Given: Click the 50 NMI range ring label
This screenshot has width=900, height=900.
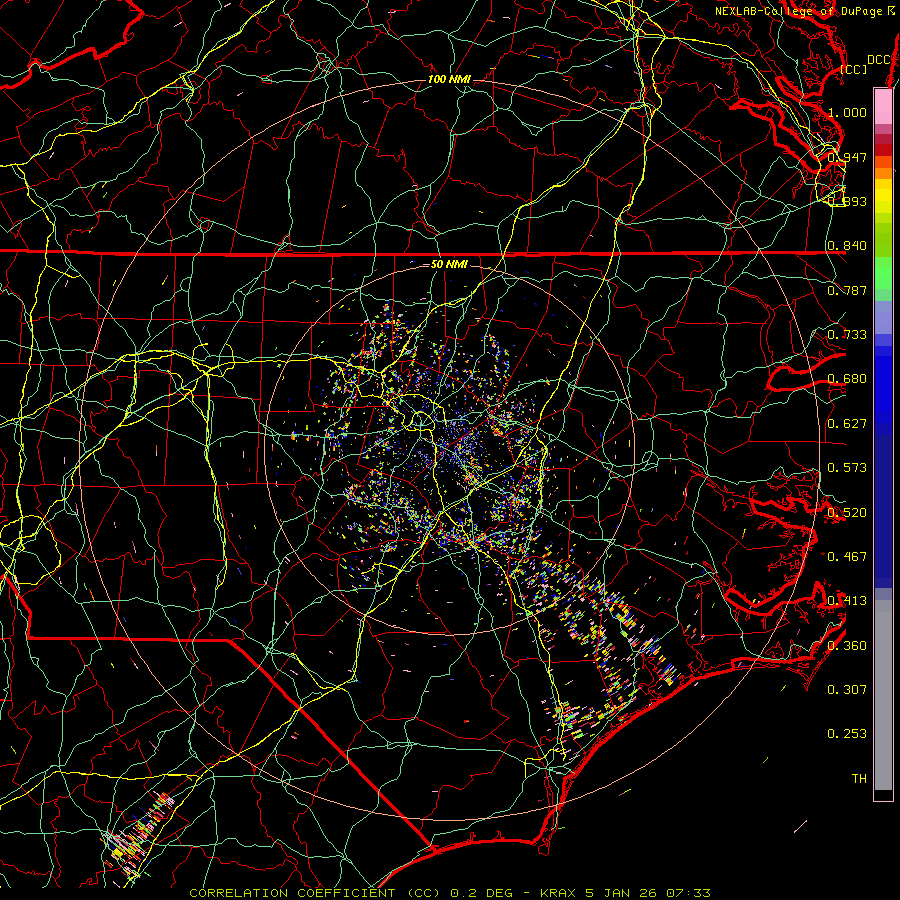Looking at the screenshot, I should (x=449, y=264).
